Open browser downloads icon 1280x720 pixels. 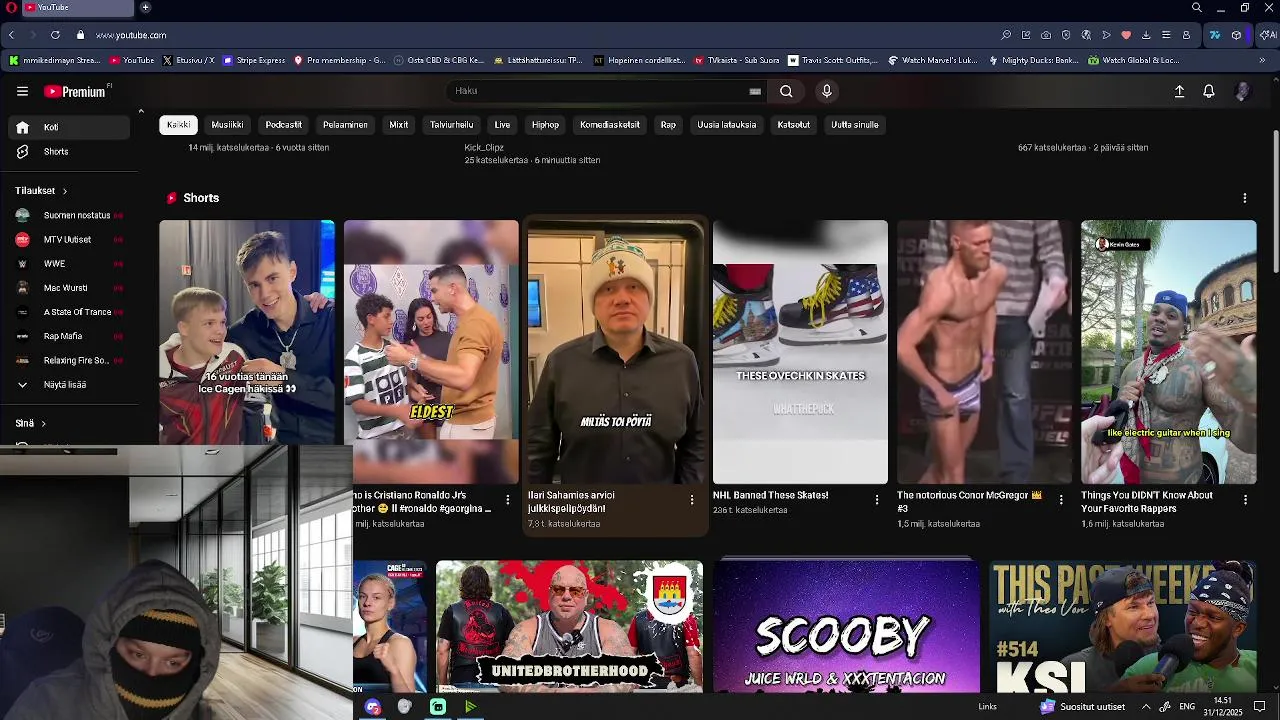[x=1146, y=35]
